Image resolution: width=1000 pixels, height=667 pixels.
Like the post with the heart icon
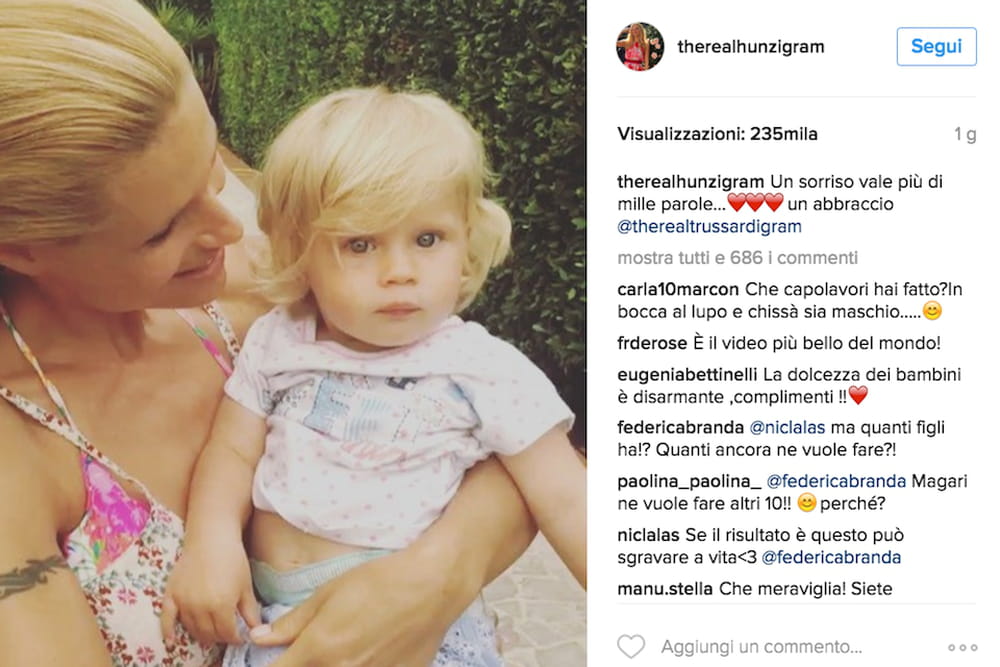coord(631,647)
